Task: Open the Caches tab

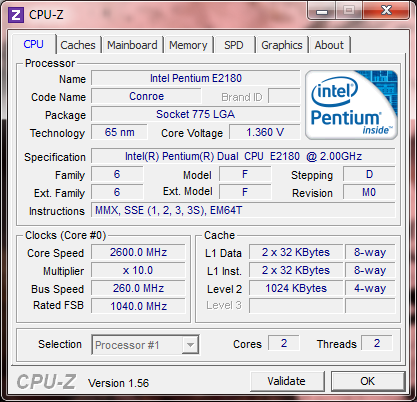Action: tap(78, 45)
